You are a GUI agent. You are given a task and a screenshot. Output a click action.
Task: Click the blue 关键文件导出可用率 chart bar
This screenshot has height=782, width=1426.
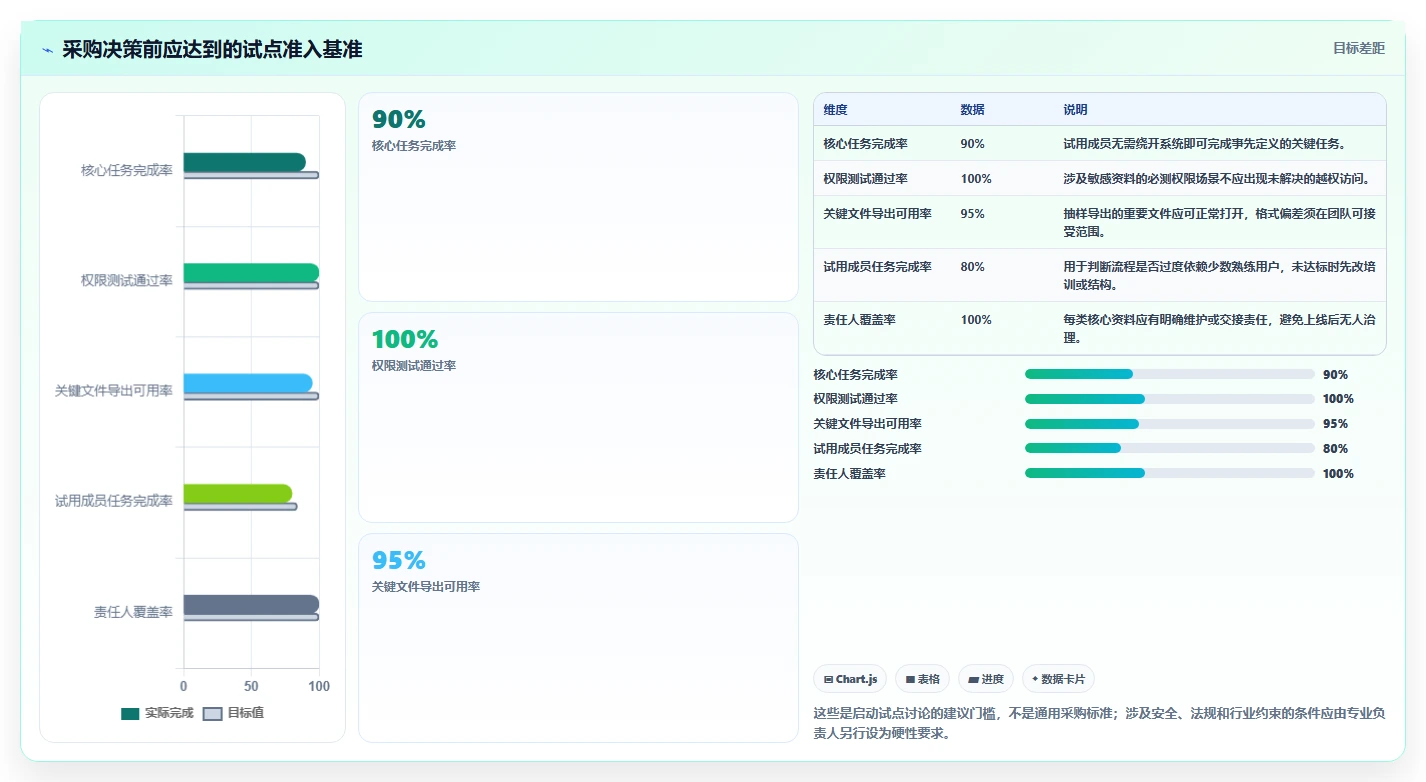[247, 383]
